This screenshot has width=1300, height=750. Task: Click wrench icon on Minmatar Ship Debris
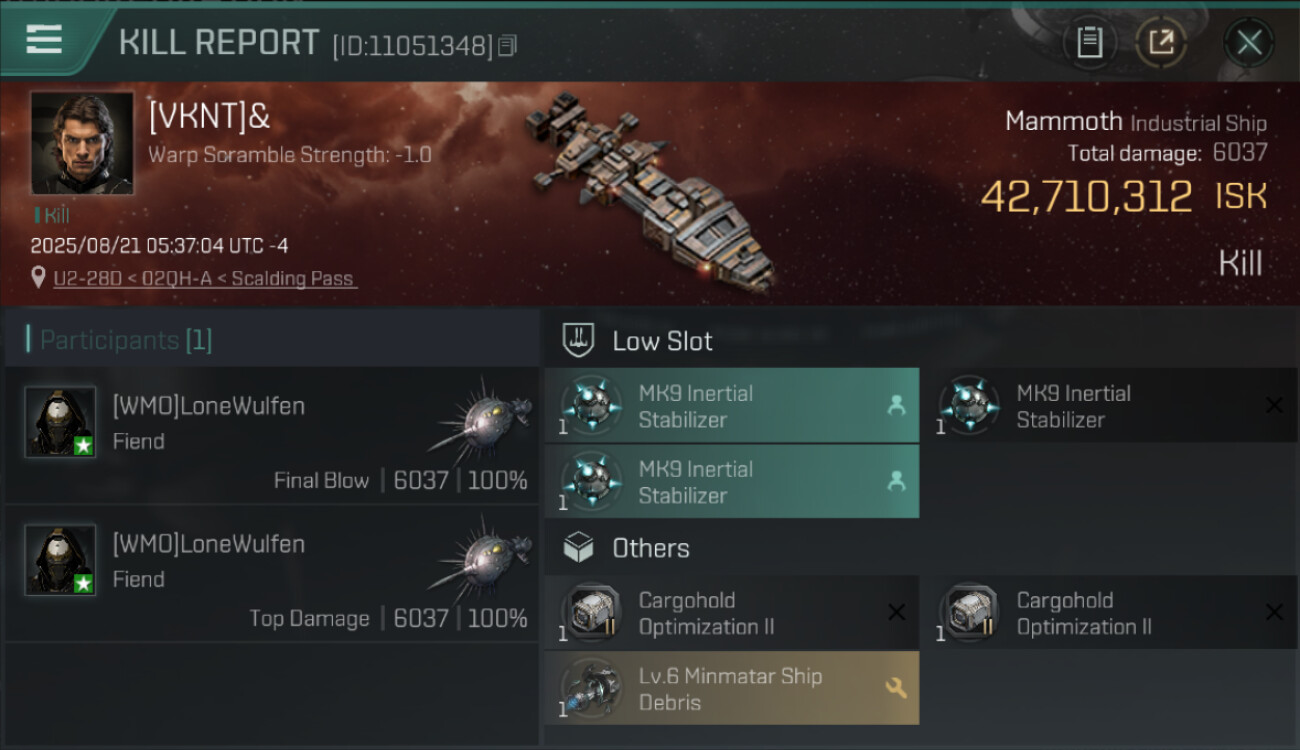point(896,688)
